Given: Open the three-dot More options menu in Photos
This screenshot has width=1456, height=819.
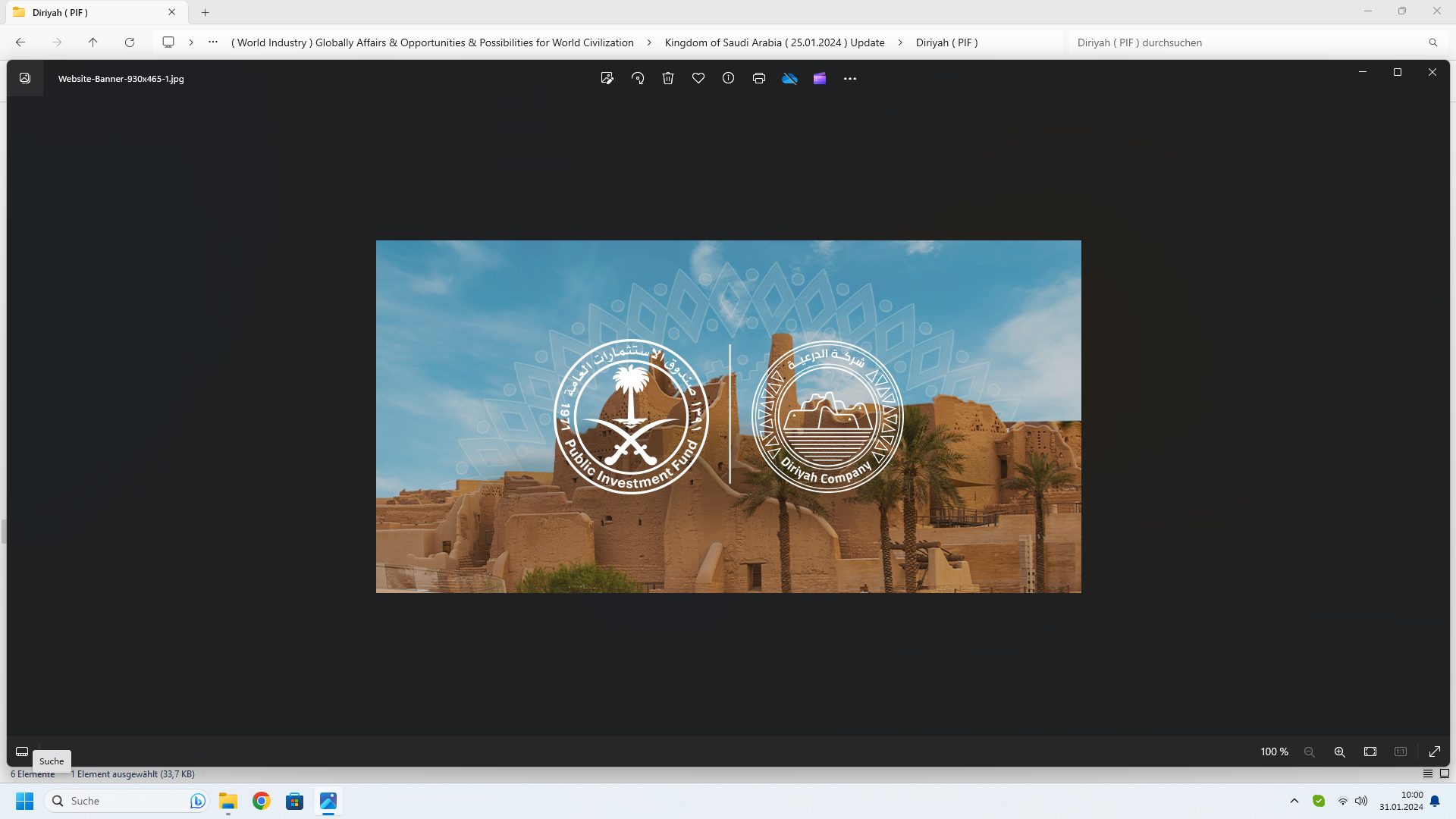Looking at the screenshot, I should [x=850, y=78].
